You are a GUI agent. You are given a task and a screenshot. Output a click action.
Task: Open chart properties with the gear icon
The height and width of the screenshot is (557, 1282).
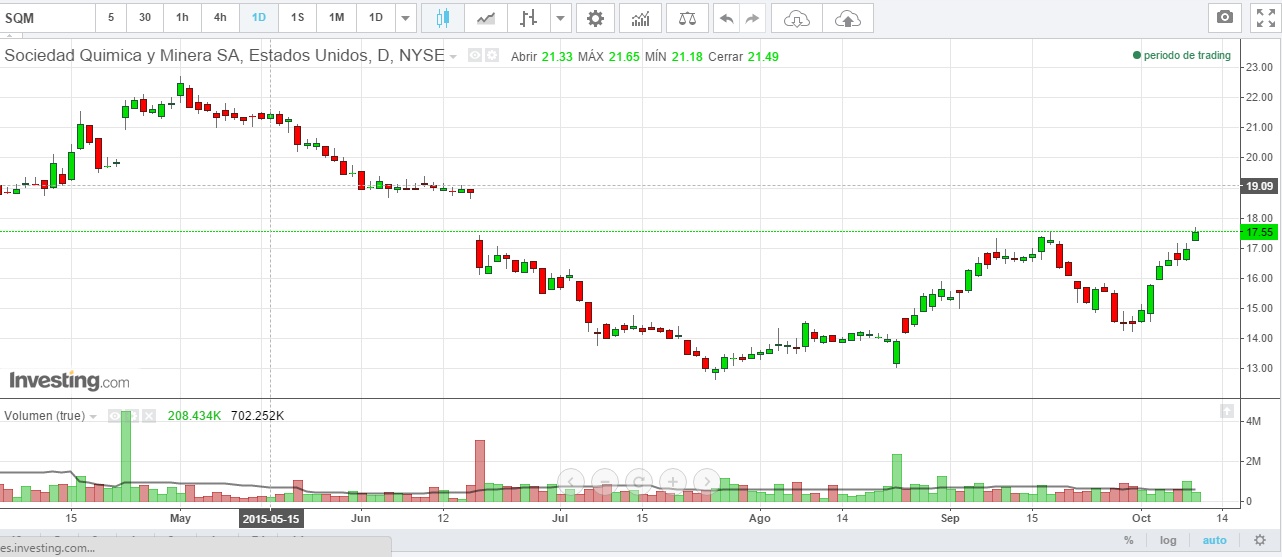tap(595, 18)
